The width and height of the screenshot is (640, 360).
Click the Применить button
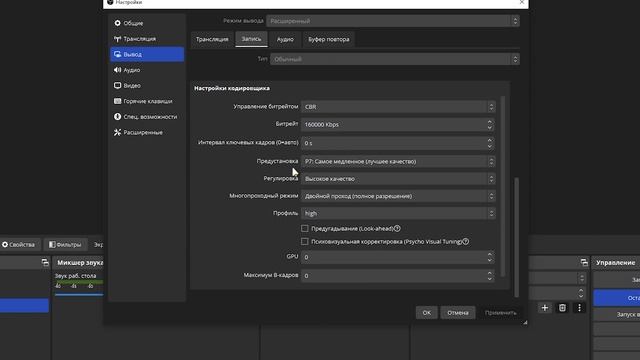click(500, 313)
